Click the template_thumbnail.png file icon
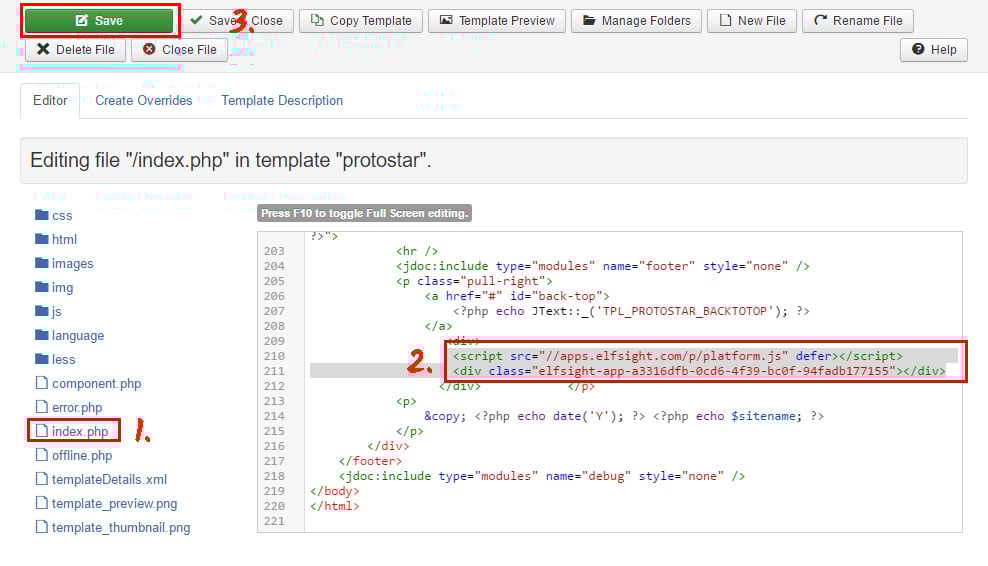Screen dimensions: 988x566 click(42, 526)
